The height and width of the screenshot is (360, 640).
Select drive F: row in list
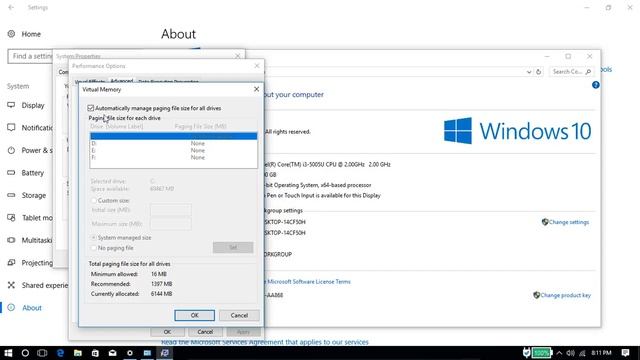coord(173,157)
